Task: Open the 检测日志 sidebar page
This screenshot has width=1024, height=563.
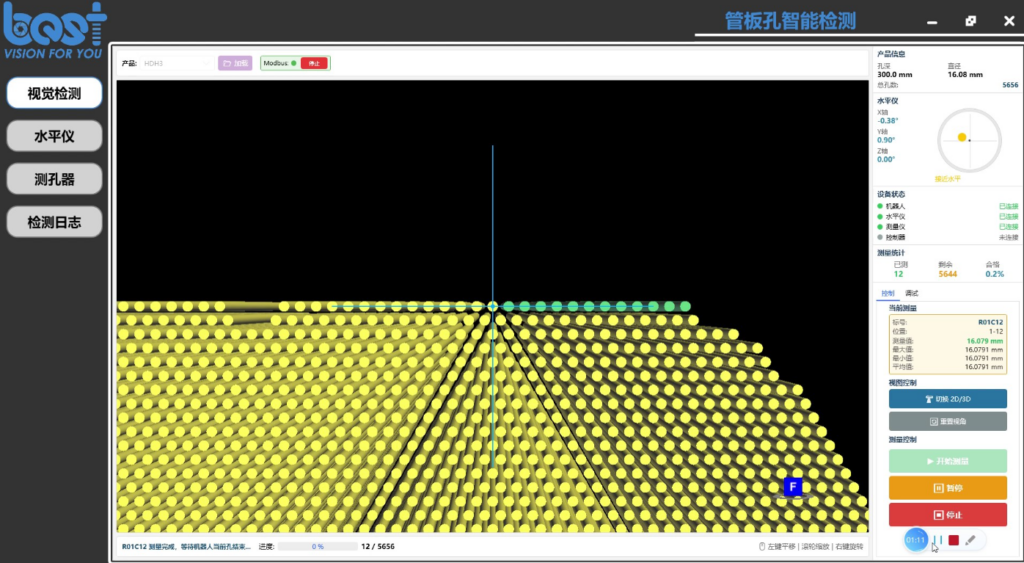Action: 54,222
